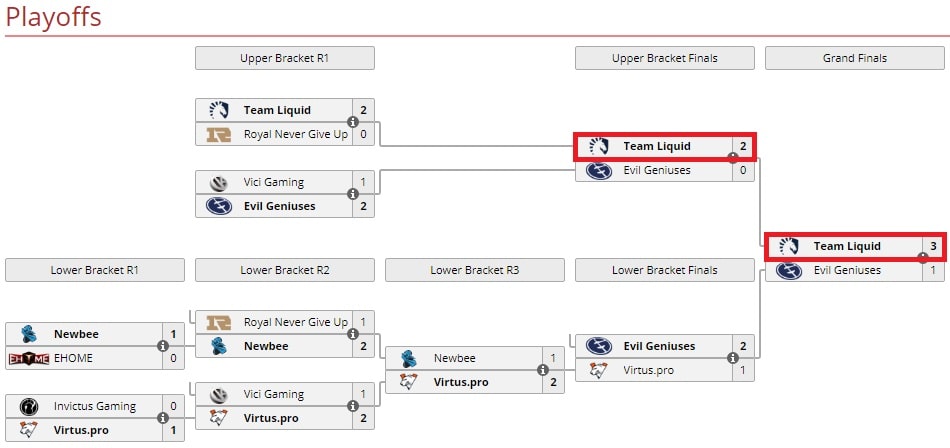The height and width of the screenshot is (448, 950).
Task: Click Team Liquid logo in Grand Finals
Action: coord(789,246)
